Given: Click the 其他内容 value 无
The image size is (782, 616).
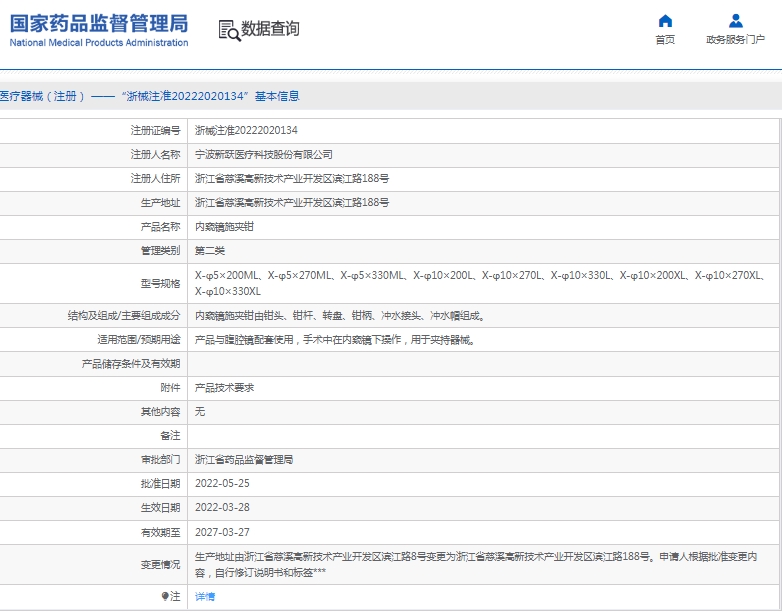Looking at the screenshot, I should pos(200,412).
